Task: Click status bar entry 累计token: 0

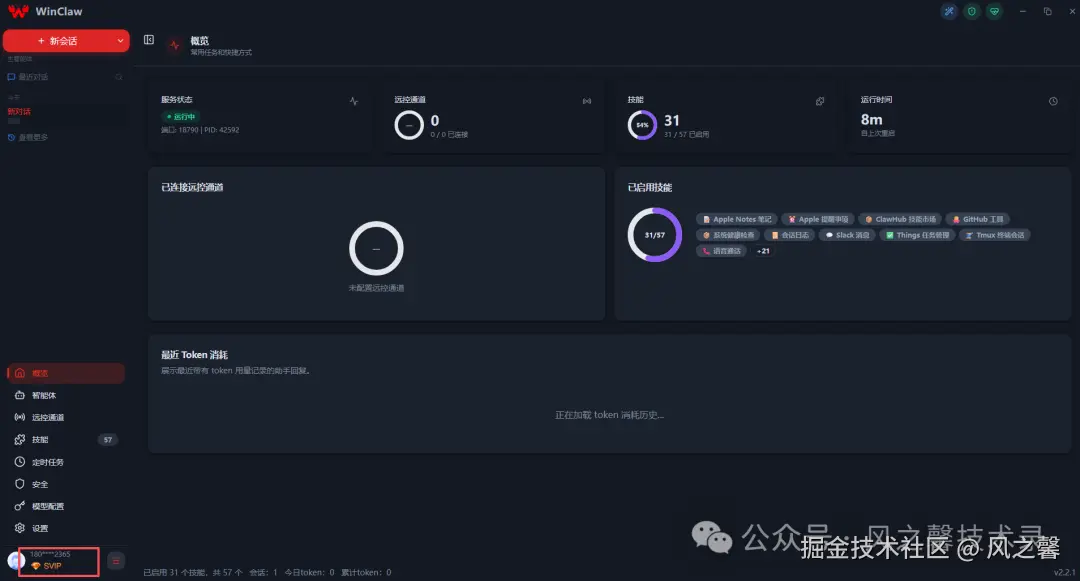Action: coord(366,573)
